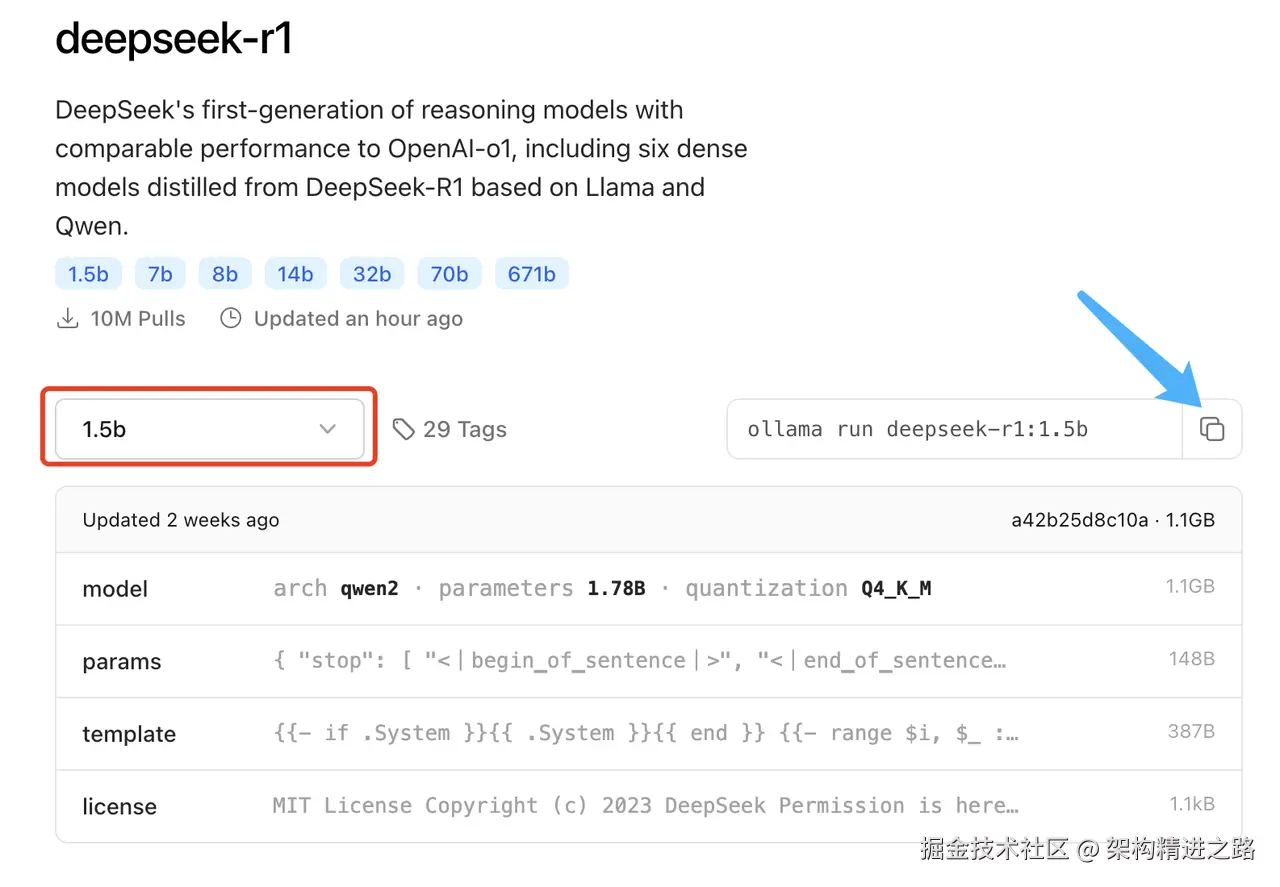
Task: Click the download icon next to 10M Pulls
Action: click(67, 319)
